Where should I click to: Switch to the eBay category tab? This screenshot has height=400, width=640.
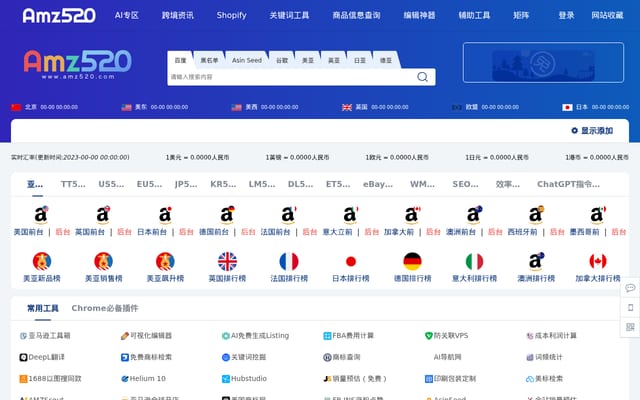(x=378, y=184)
